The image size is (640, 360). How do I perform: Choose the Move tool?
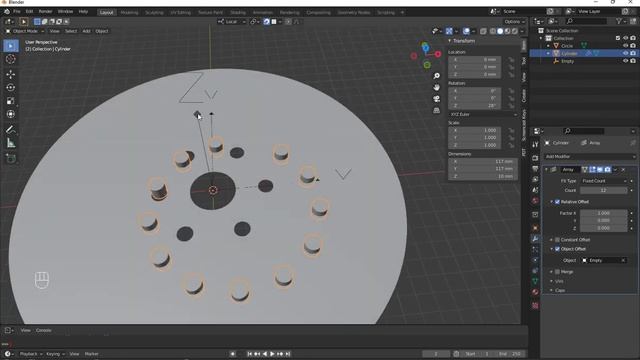click(x=11, y=74)
